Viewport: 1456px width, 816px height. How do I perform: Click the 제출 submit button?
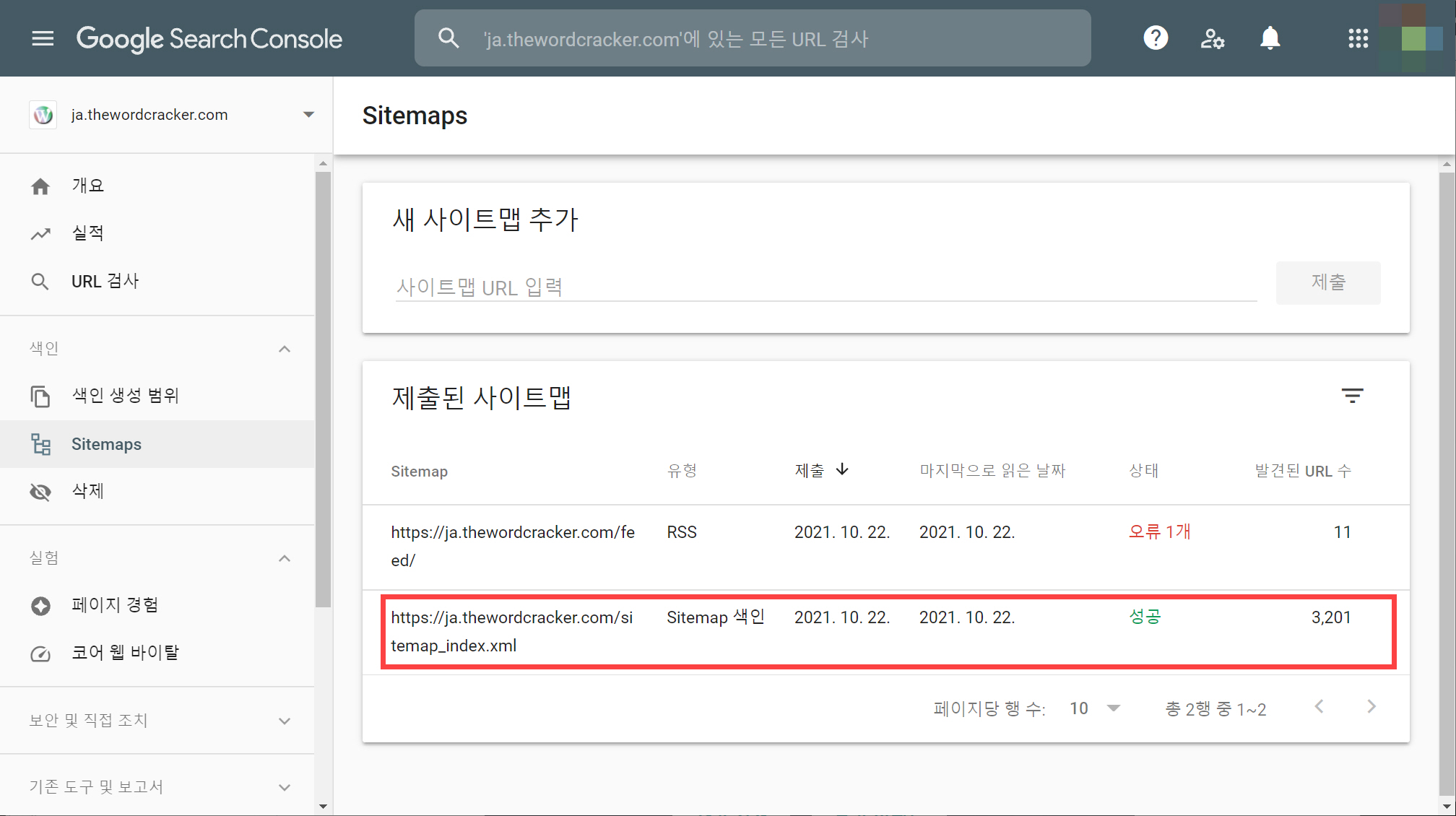click(1327, 282)
